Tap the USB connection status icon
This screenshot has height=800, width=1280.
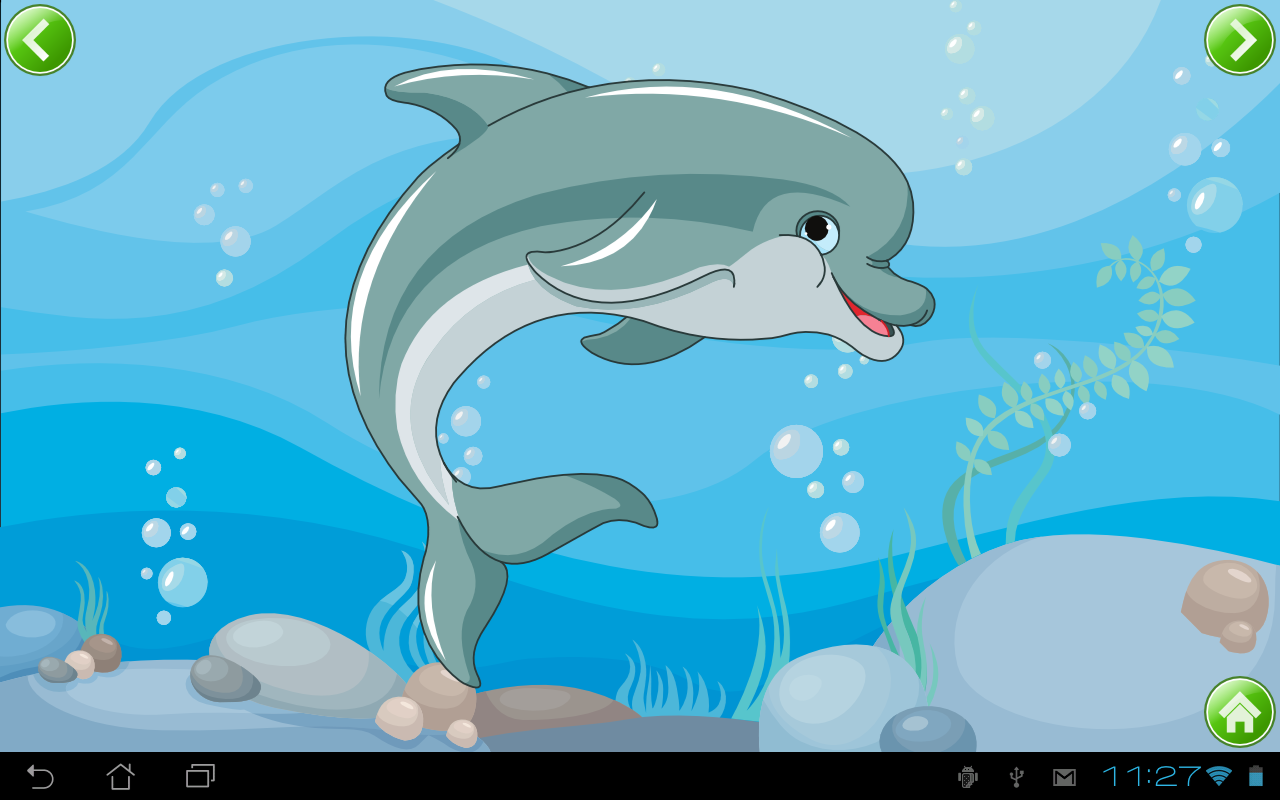tap(1016, 776)
